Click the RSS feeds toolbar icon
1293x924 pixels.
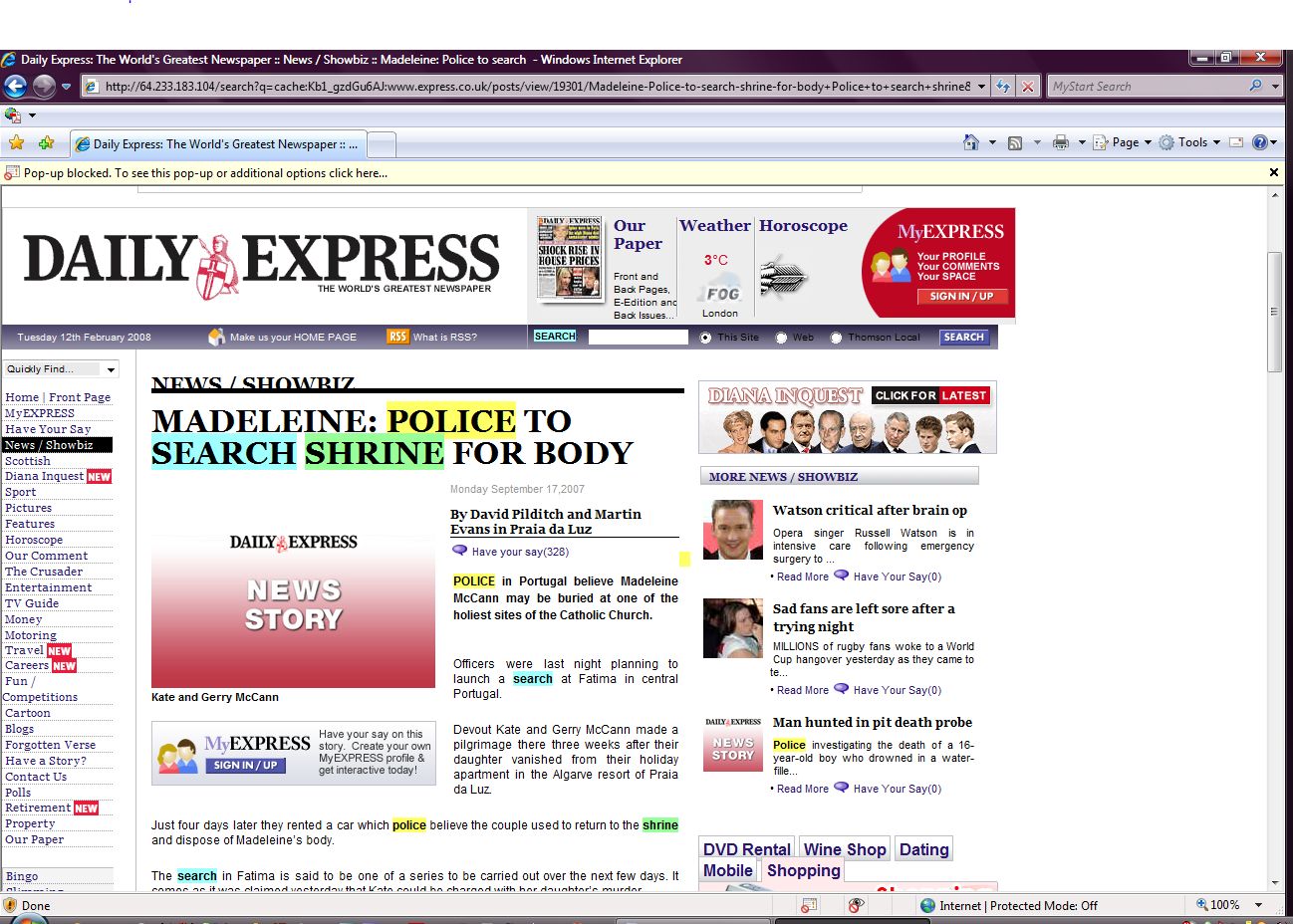[x=1015, y=142]
